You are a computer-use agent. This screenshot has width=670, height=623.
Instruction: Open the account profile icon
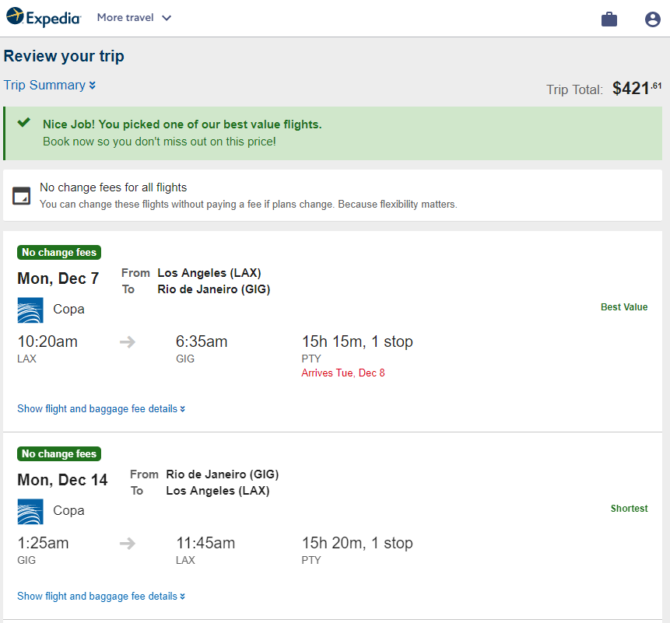pos(652,19)
